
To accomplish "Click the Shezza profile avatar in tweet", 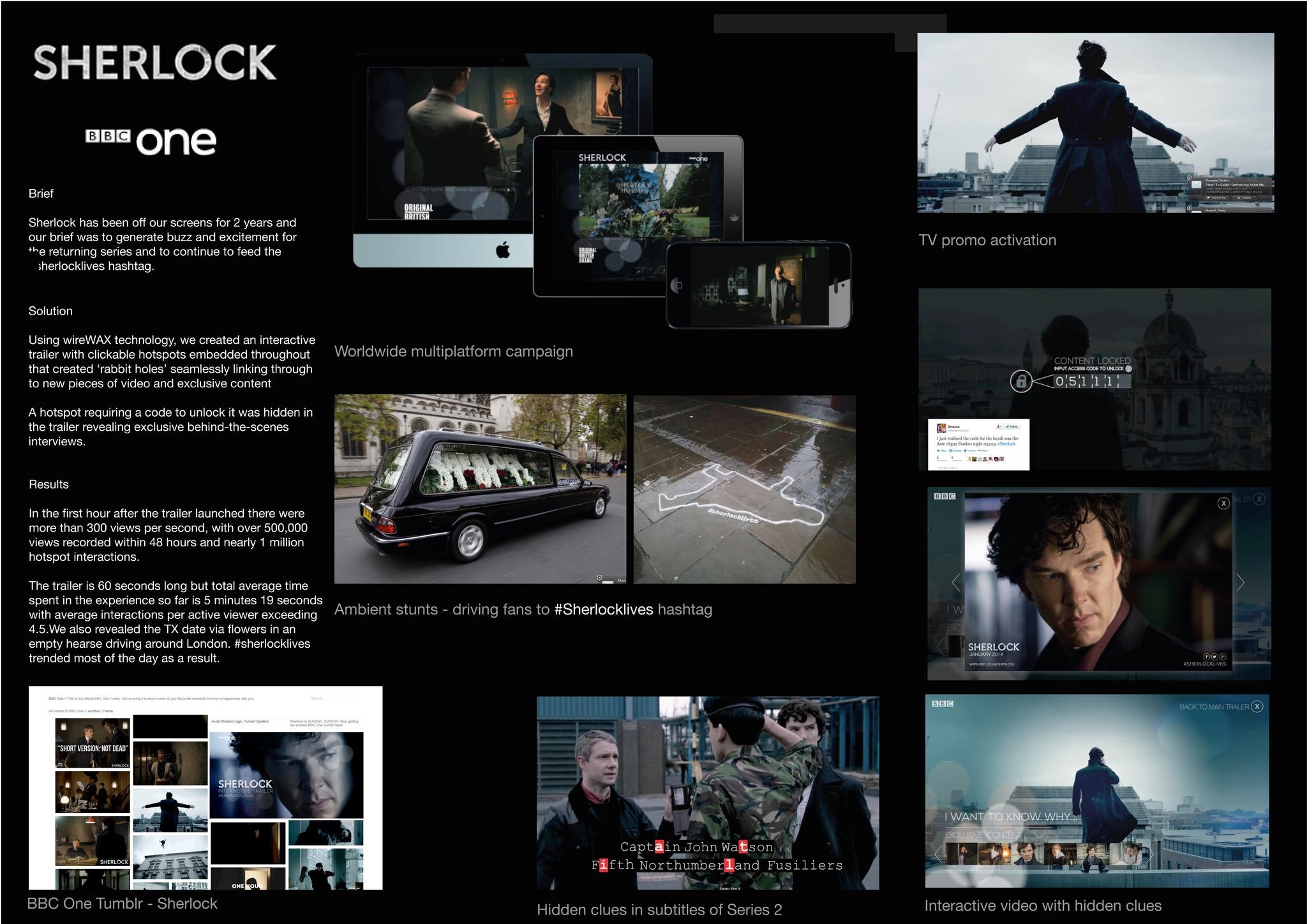I will pyautogui.click(x=941, y=428).
